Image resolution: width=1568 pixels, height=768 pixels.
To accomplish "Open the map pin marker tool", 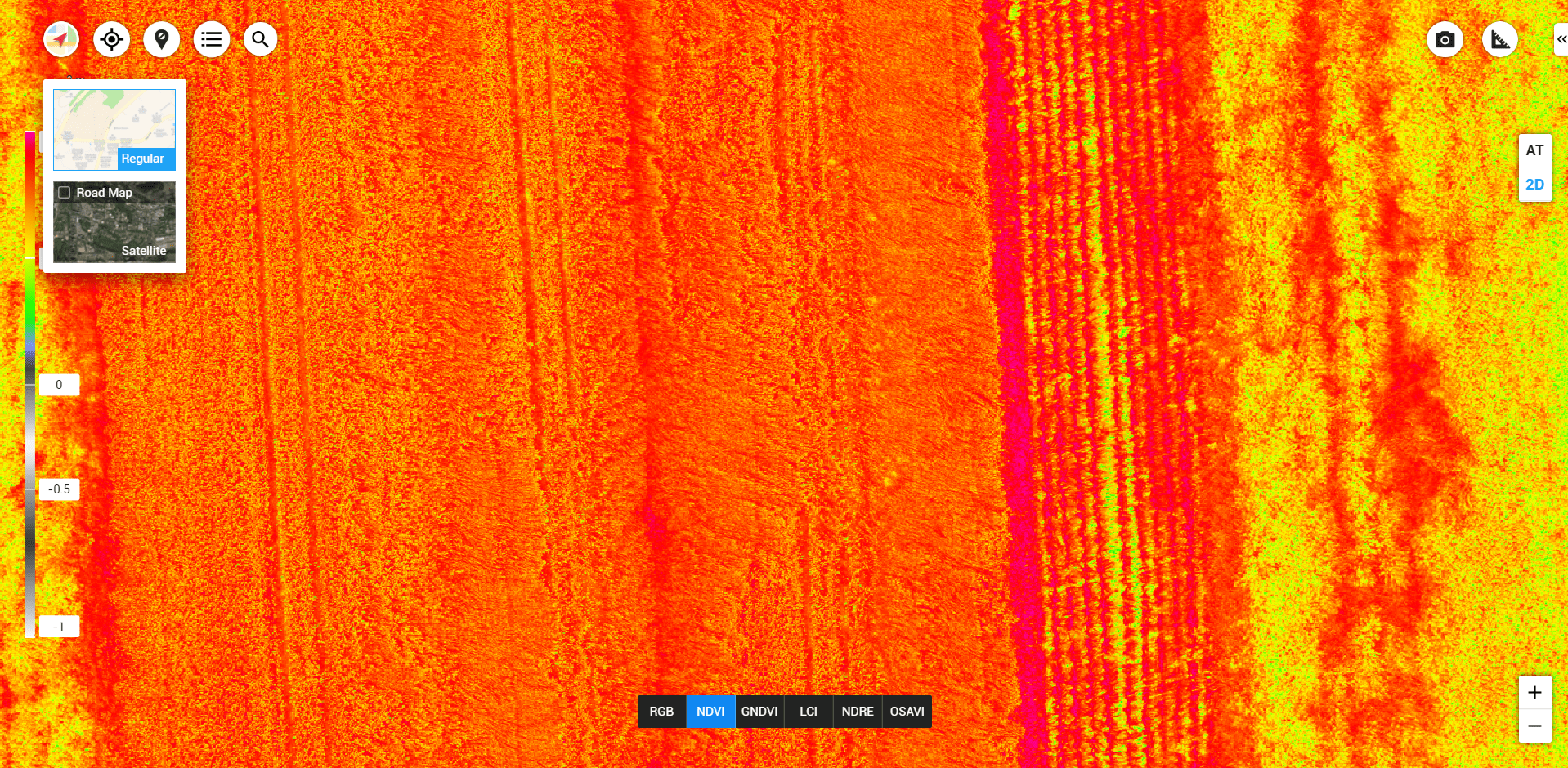I will click(x=161, y=39).
